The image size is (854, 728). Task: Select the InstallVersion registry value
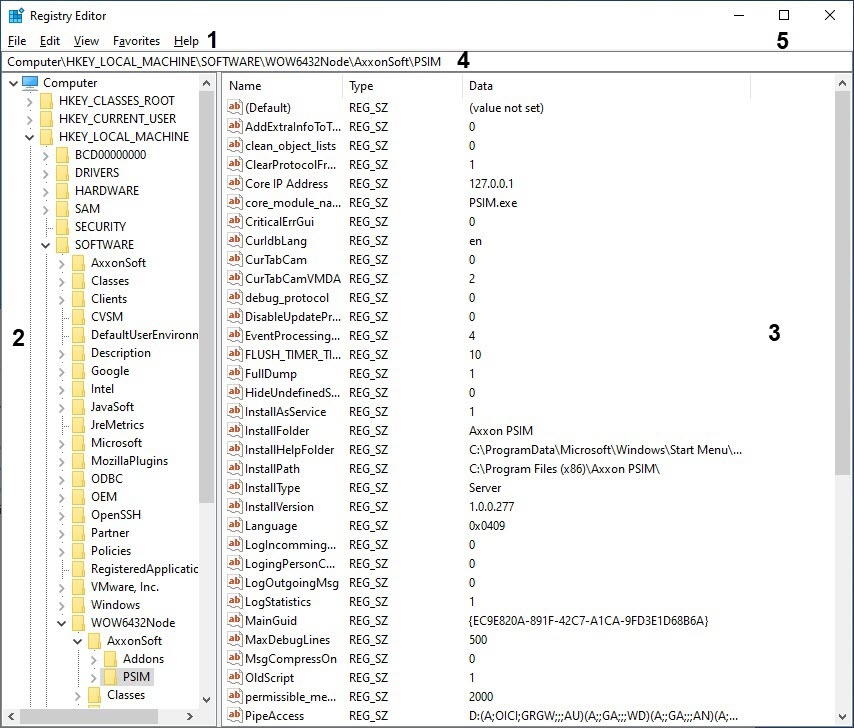tap(279, 507)
